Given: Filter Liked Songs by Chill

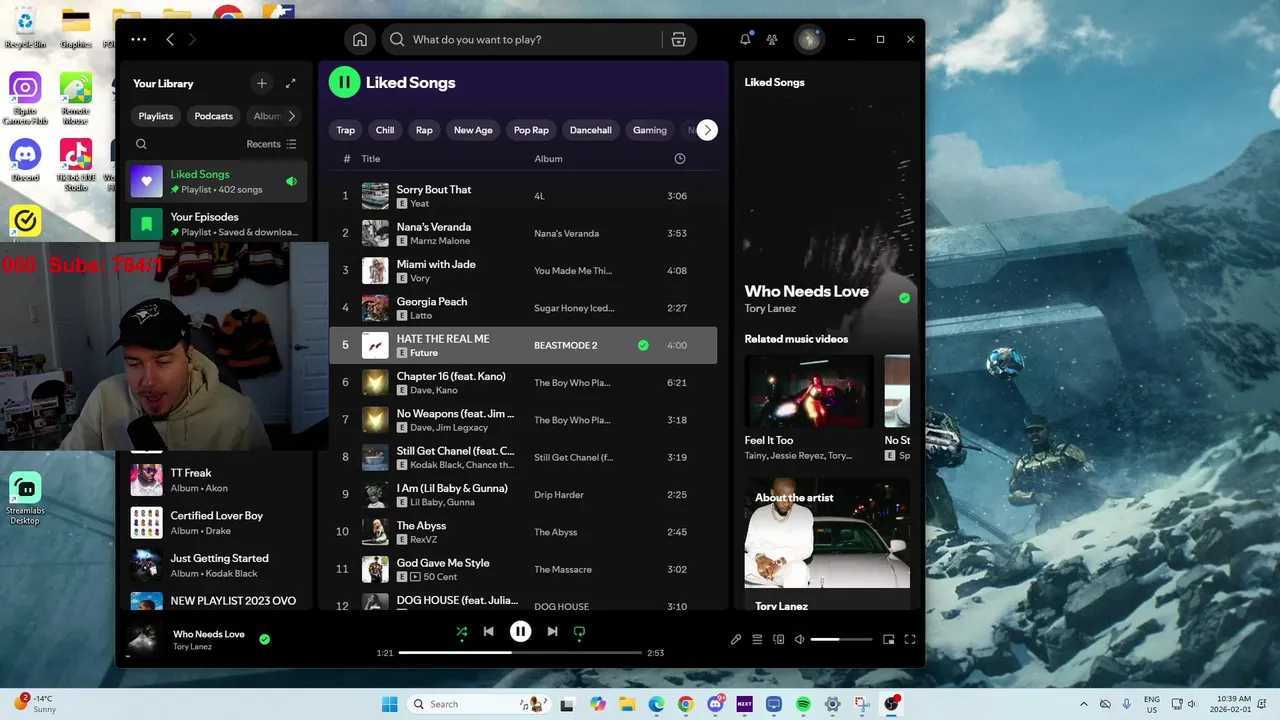Looking at the screenshot, I should tap(385, 130).
